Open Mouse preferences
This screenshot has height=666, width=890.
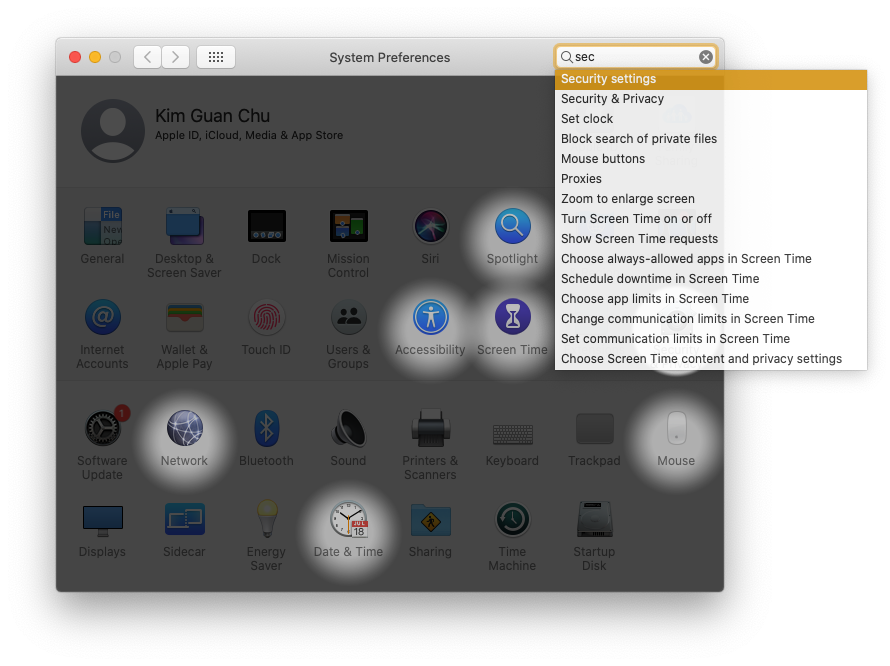pos(676,428)
